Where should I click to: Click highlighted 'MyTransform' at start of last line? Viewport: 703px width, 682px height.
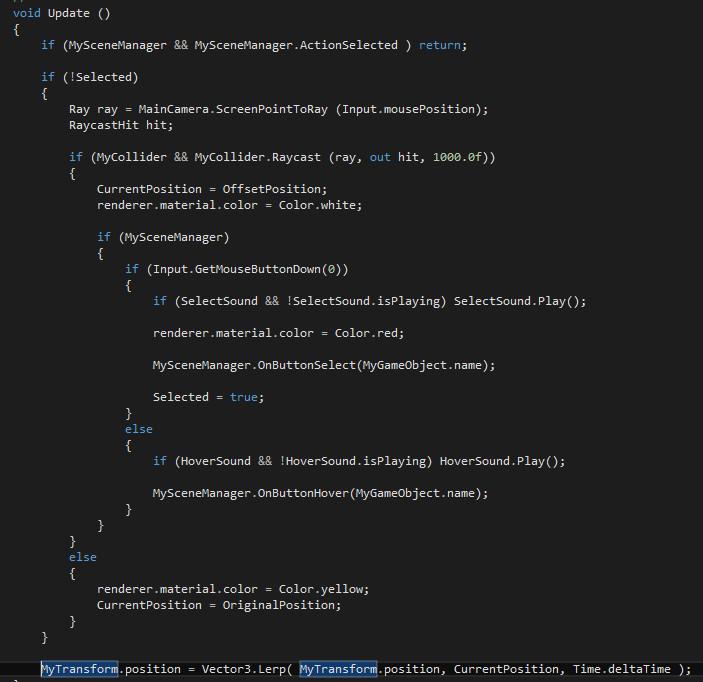point(79,669)
